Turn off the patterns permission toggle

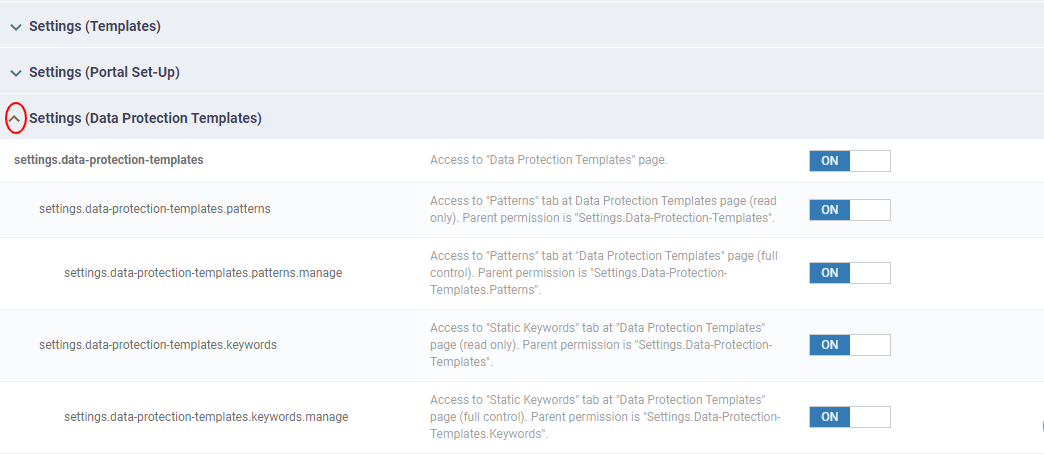[x=850, y=210]
